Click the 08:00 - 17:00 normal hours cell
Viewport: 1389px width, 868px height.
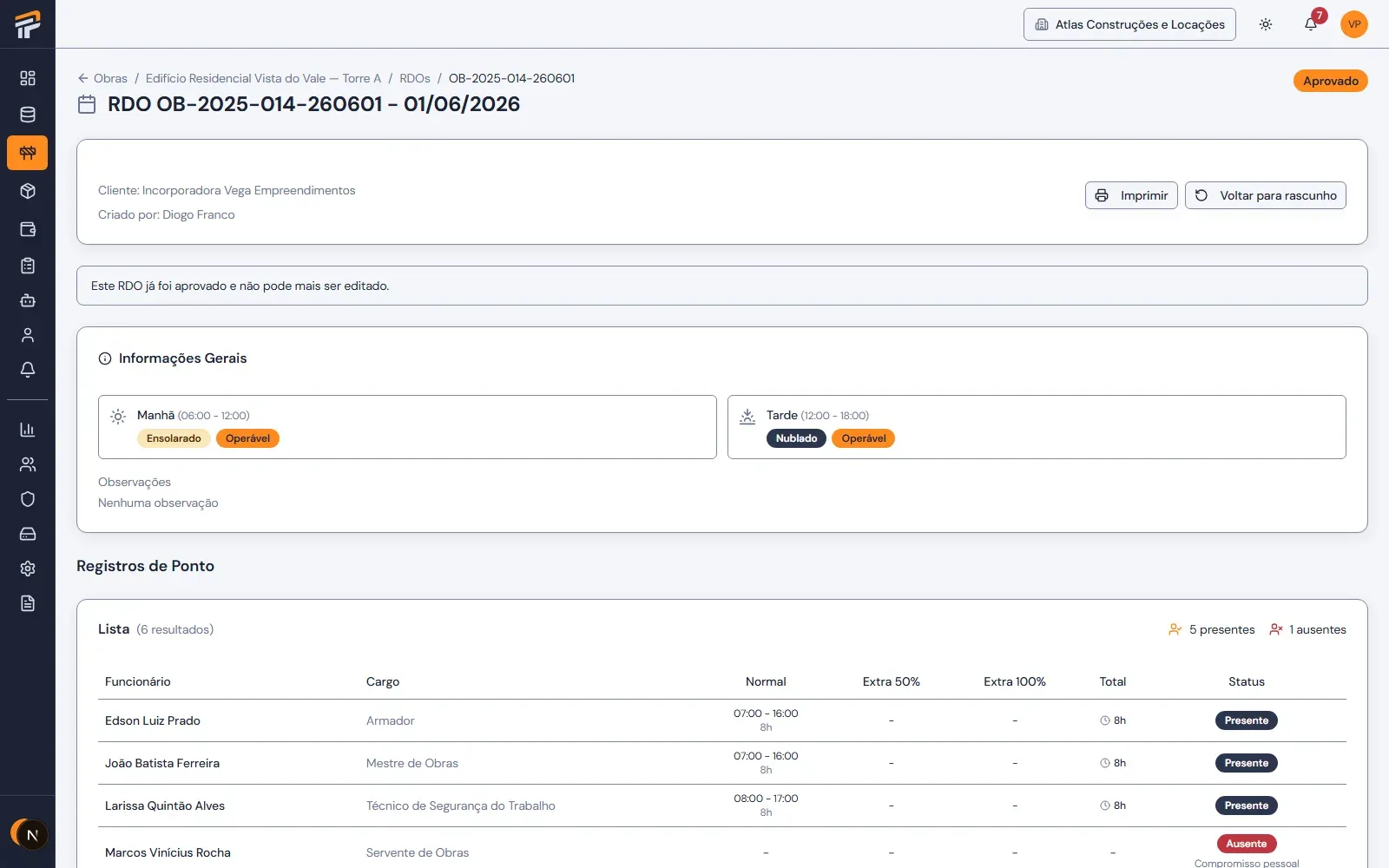click(766, 799)
